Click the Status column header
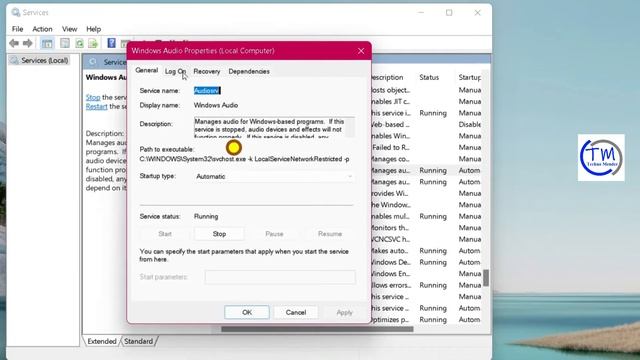Screen dimensions: 640x360 point(429,77)
